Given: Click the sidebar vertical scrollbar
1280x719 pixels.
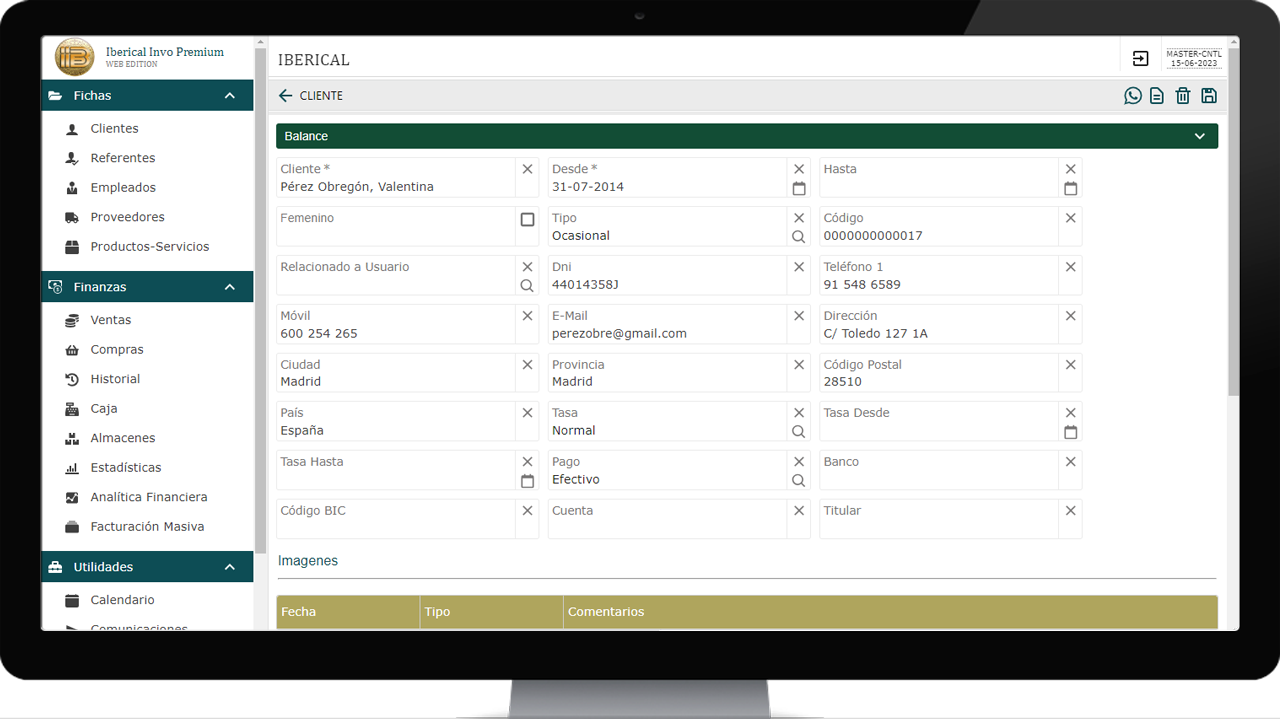Looking at the screenshot, I should click(261, 300).
